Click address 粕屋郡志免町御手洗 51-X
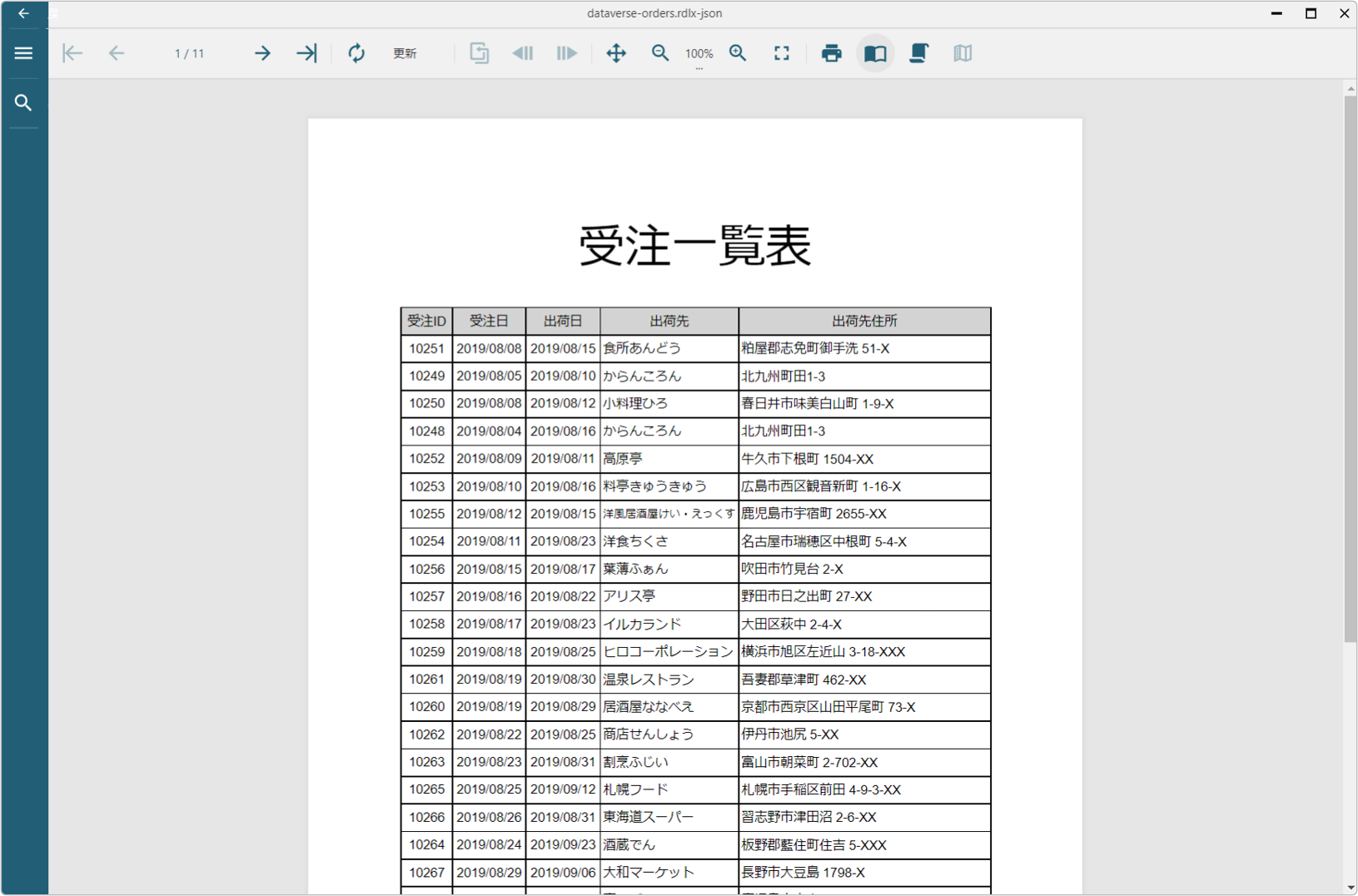This screenshot has width=1358, height=896. point(865,349)
